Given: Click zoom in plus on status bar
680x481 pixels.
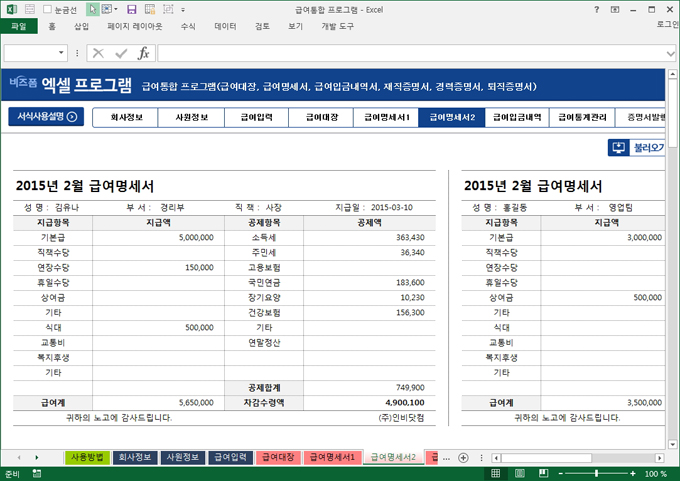Looking at the screenshot, I should pyautogui.click(x=634, y=473).
